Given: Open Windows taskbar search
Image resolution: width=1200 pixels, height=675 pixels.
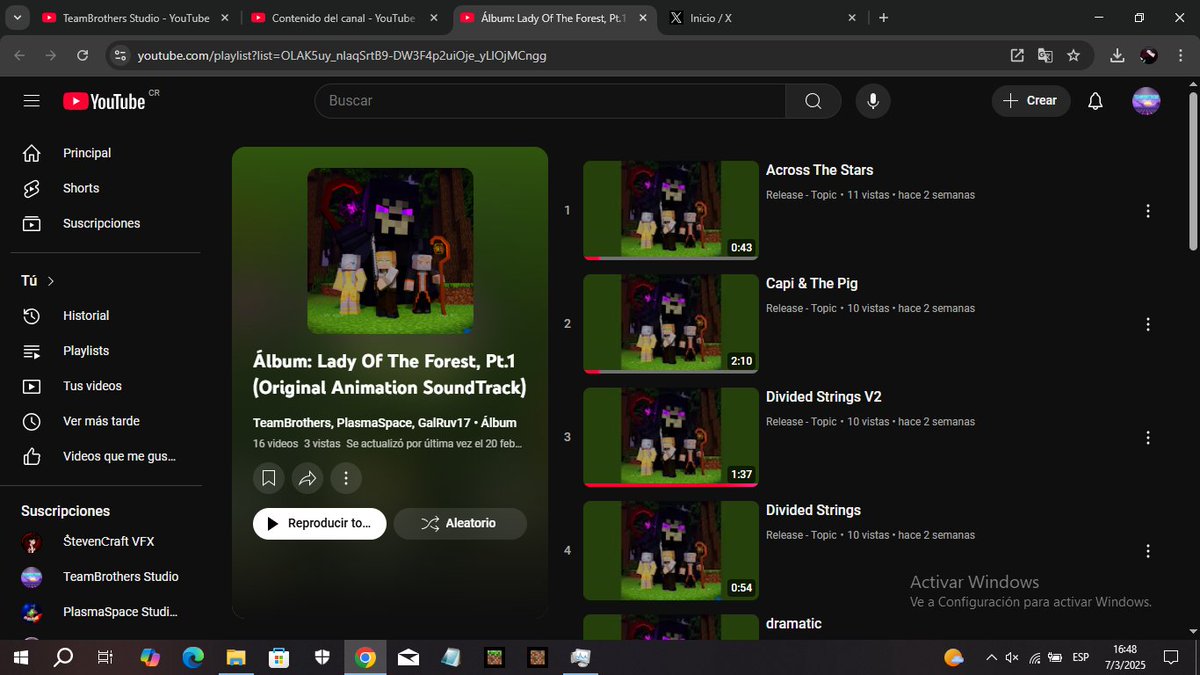Looking at the screenshot, I should tap(63, 657).
